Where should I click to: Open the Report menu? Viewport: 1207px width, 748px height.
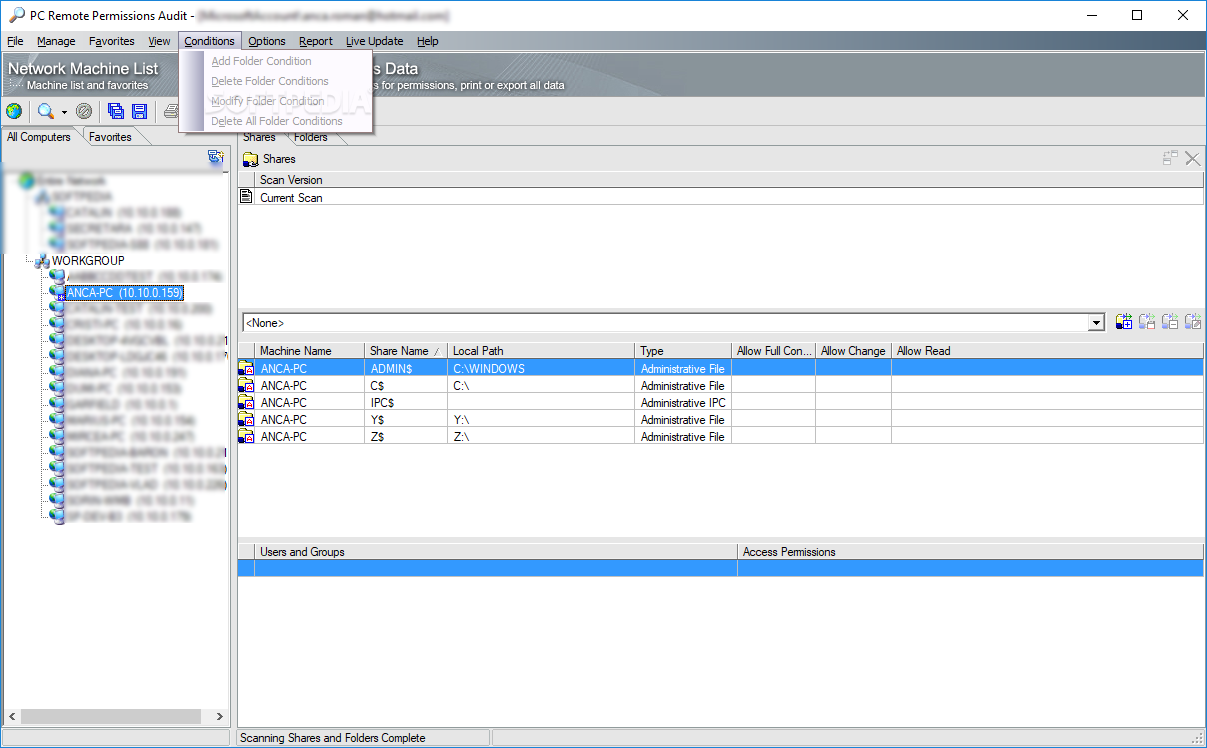click(316, 41)
